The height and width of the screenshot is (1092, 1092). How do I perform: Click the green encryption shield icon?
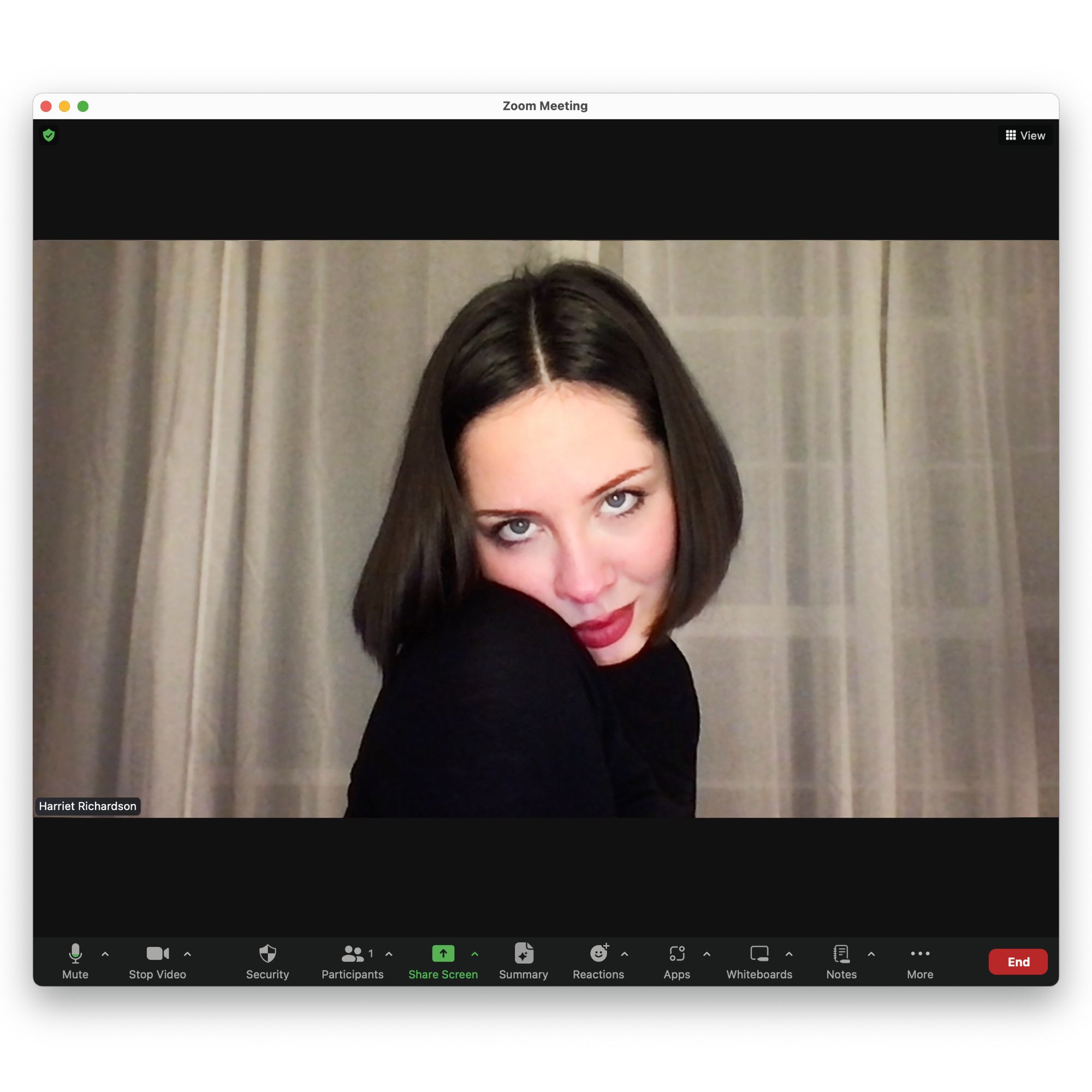click(49, 135)
